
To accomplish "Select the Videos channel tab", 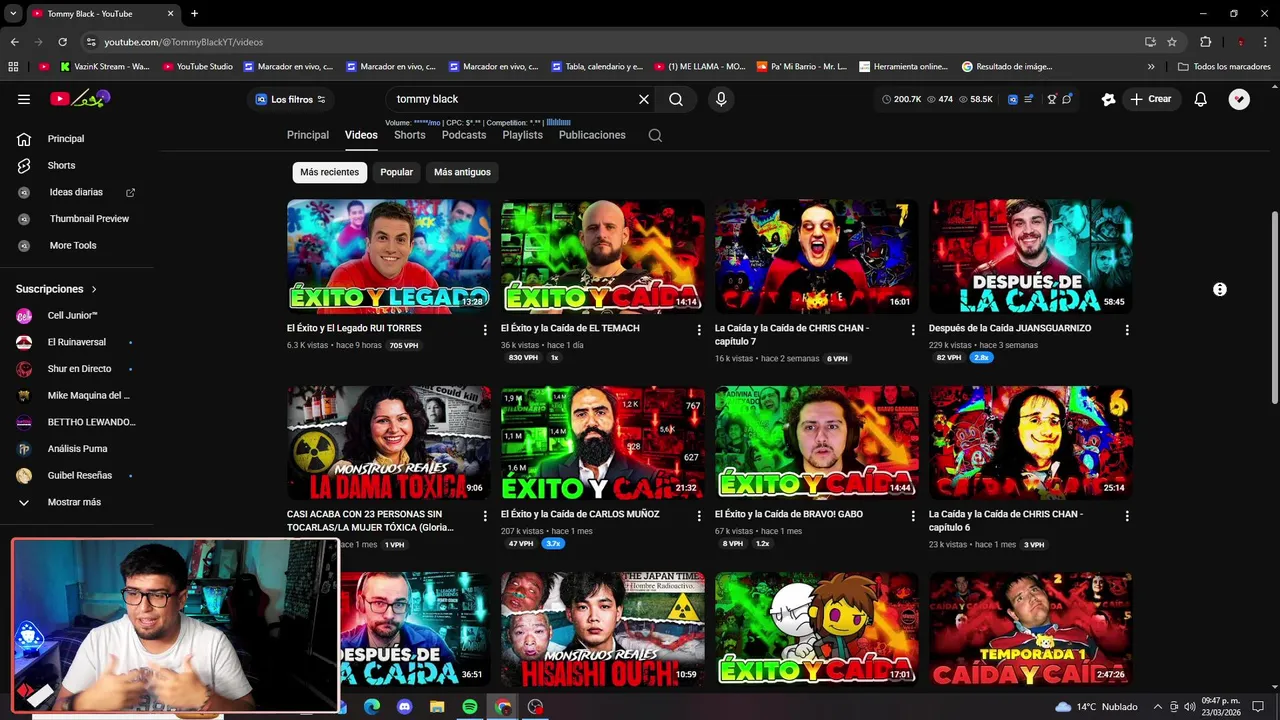I will click(361, 135).
